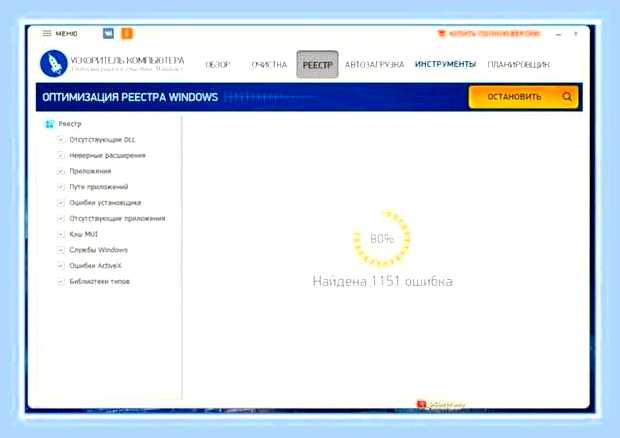Image resolution: width=620 pixels, height=438 pixels.
Task: Select the Реестр tab
Action: (x=317, y=64)
